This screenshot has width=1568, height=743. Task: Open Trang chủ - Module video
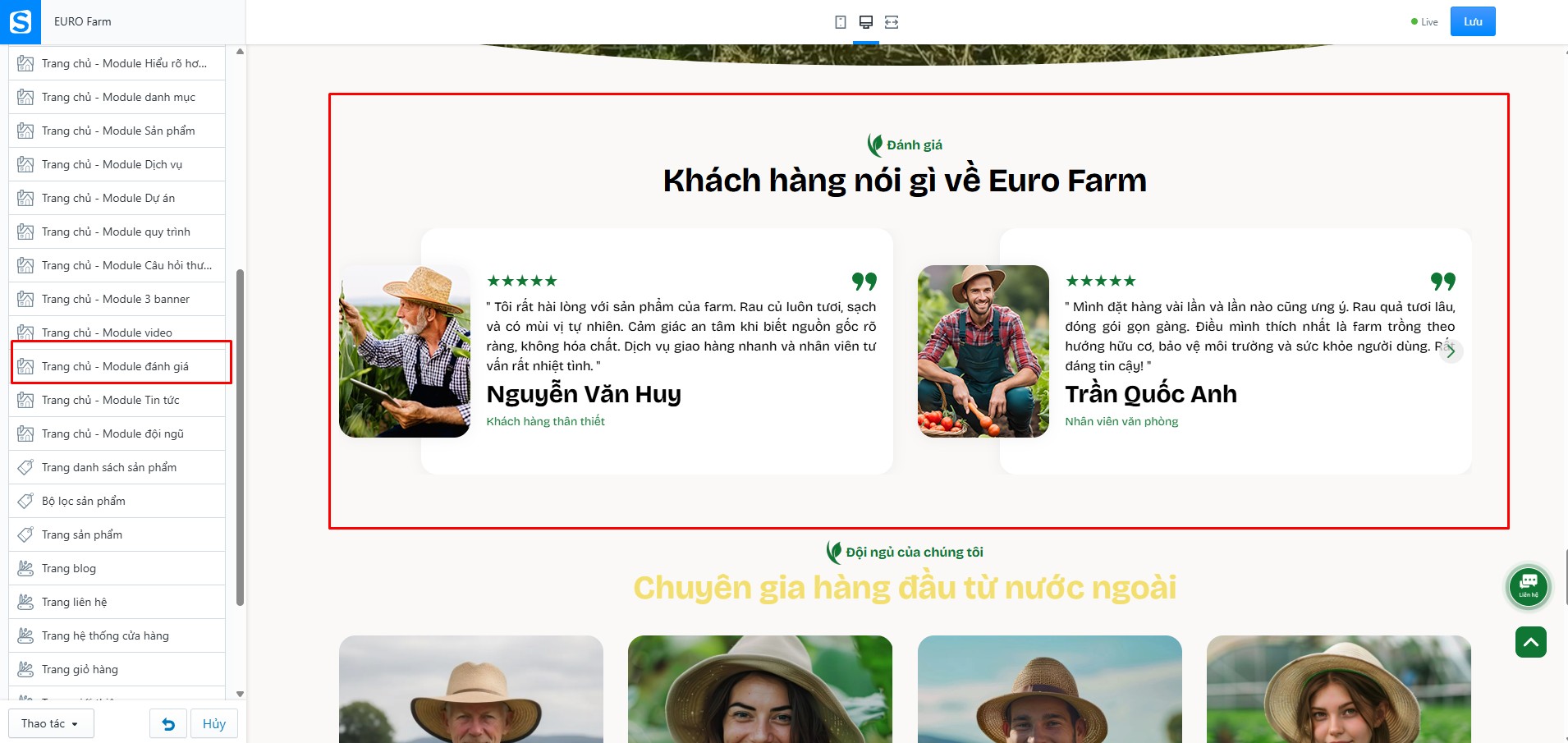pyautogui.click(x=117, y=333)
